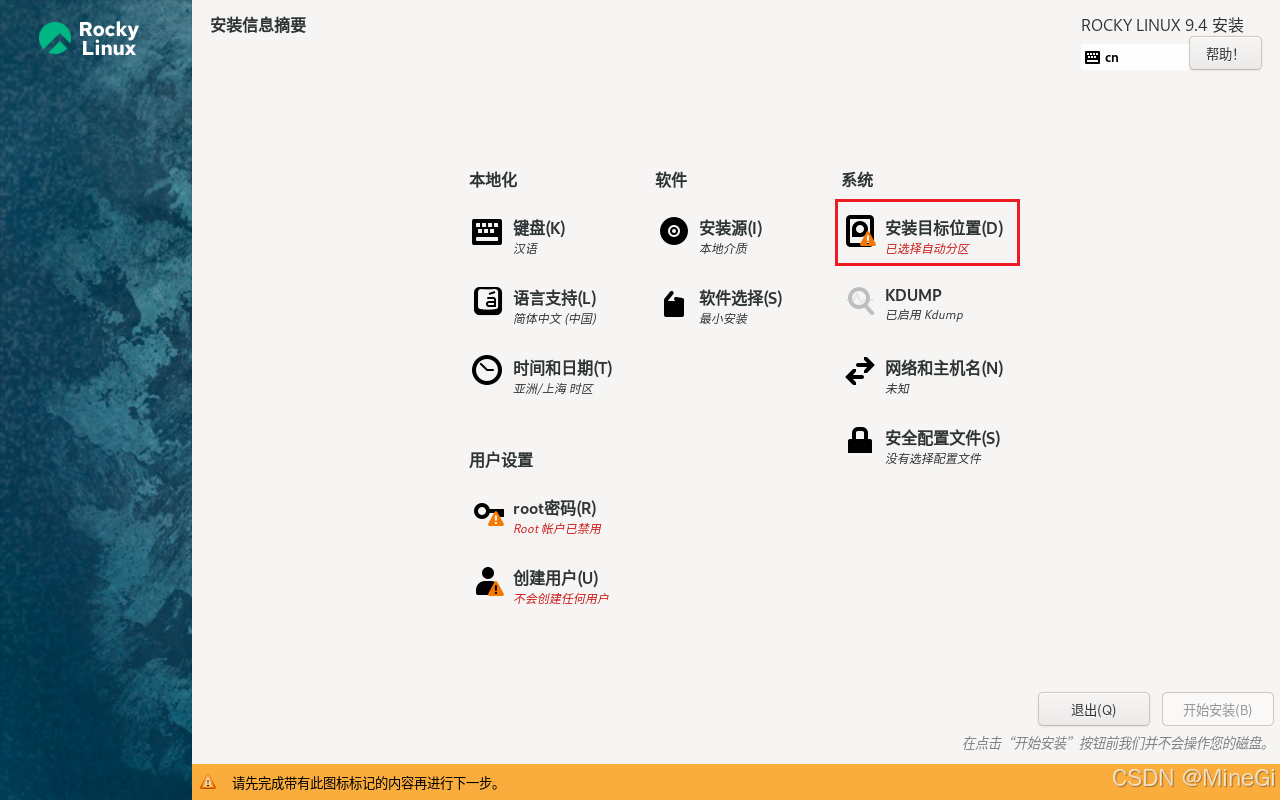Open the hard disk icon for 安装目标位置(D)
This screenshot has height=800, width=1280.
860,231
